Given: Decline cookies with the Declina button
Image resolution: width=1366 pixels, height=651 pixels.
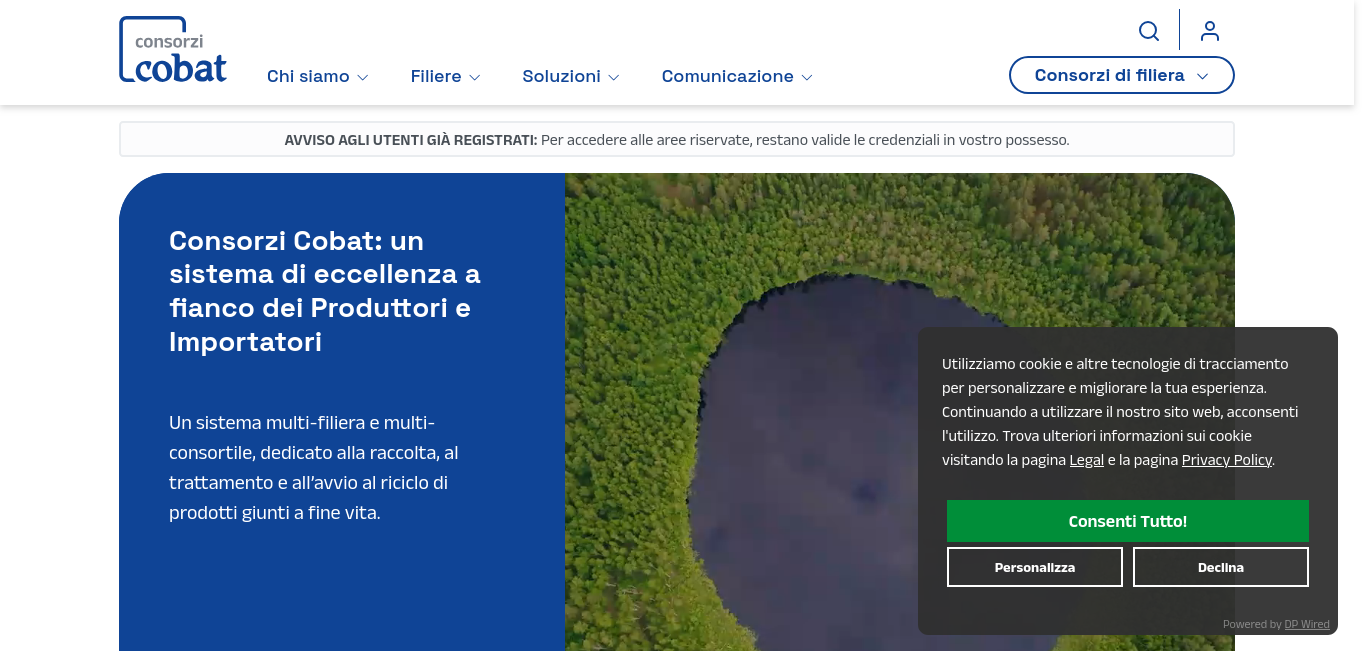Looking at the screenshot, I should click(1221, 567).
